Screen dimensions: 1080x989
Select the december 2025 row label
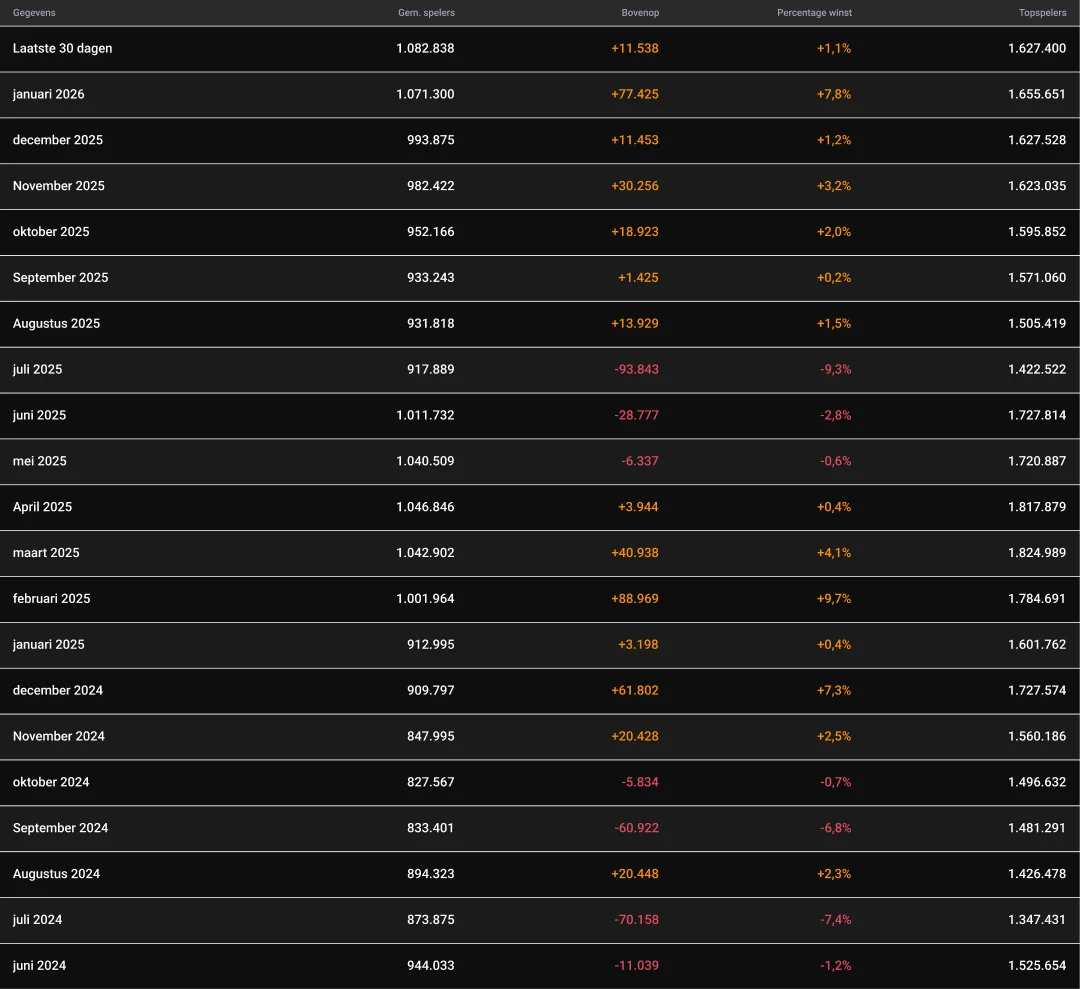pyautogui.click(x=57, y=140)
